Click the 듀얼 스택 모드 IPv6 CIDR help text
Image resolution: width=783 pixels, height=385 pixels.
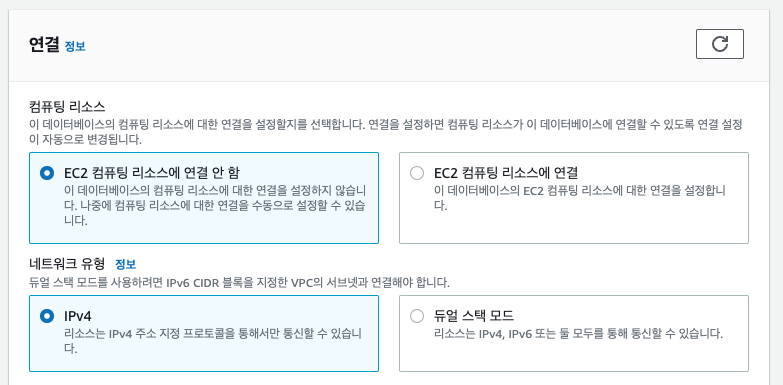239,283
